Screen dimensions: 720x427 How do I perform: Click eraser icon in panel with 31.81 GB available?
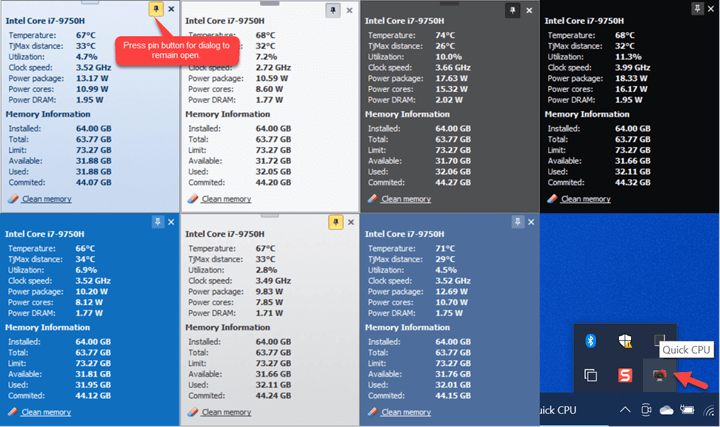coord(12,411)
